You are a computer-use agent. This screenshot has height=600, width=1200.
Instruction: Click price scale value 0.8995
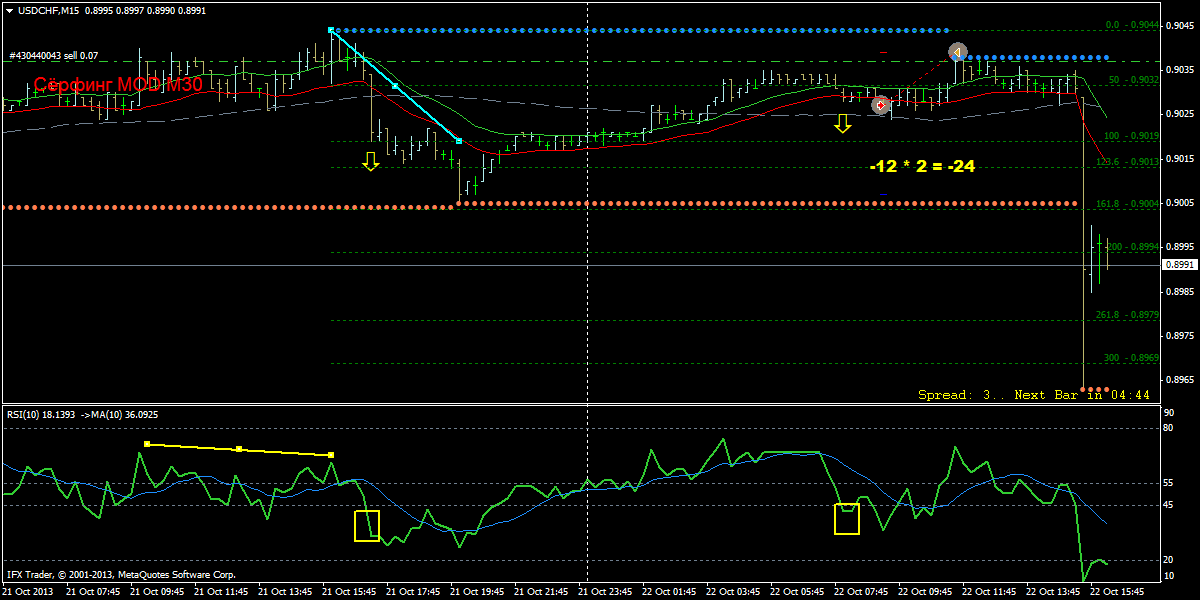(1179, 247)
